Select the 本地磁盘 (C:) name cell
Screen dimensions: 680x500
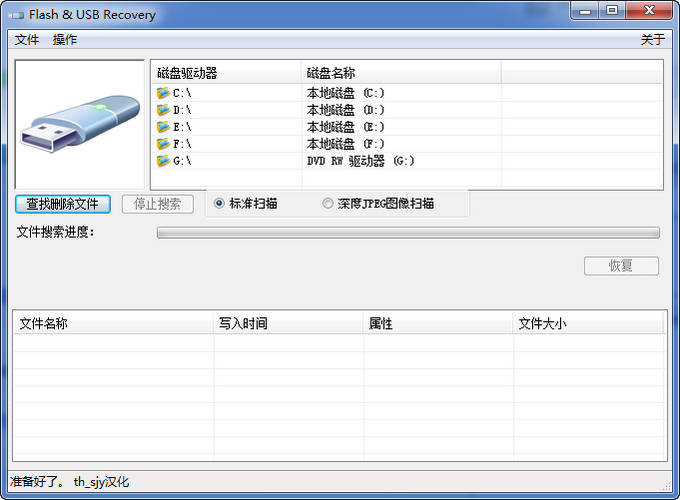345,93
